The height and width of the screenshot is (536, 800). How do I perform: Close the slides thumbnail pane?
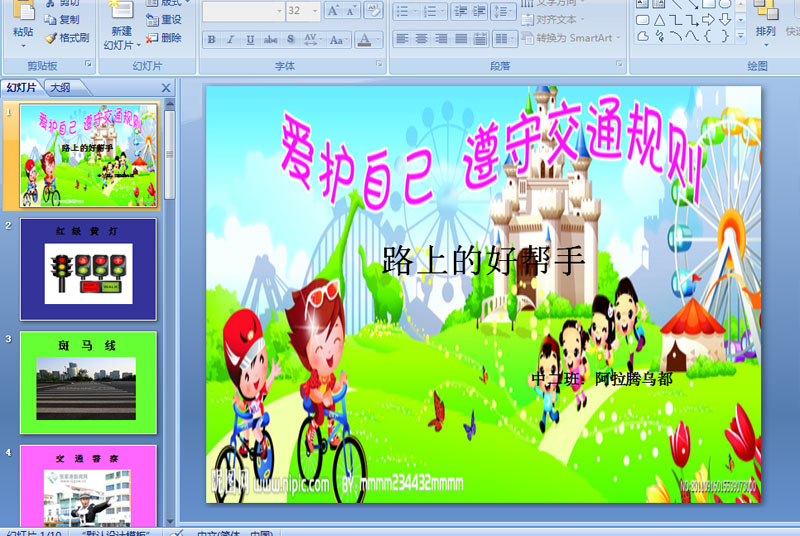(x=166, y=88)
